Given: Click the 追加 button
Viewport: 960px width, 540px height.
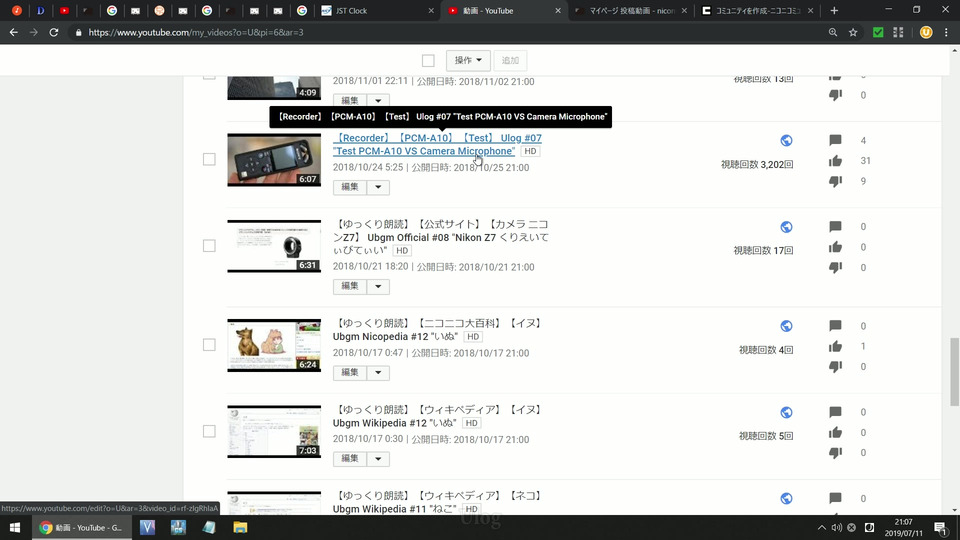Looking at the screenshot, I should (x=510, y=61).
